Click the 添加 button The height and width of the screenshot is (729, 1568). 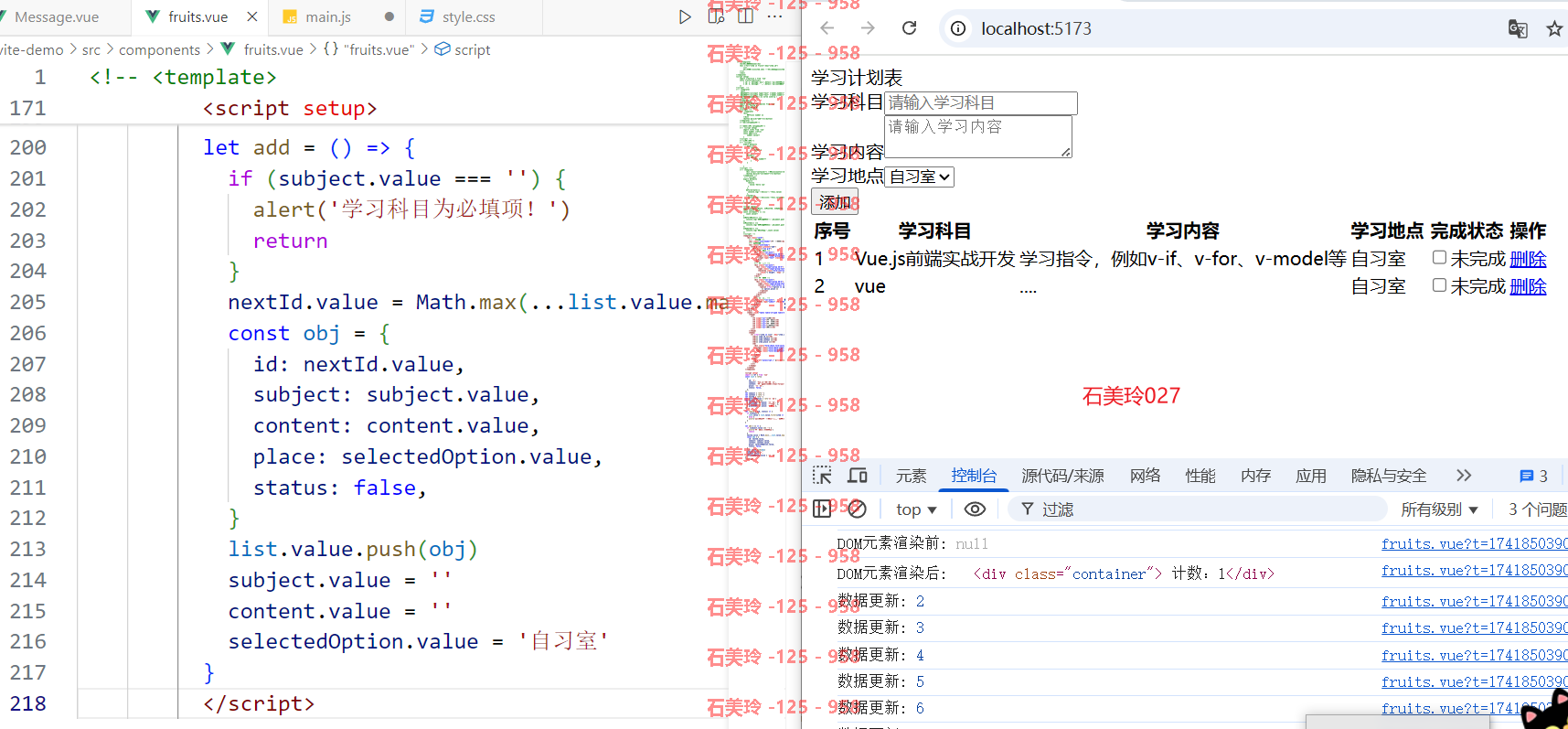(835, 202)
